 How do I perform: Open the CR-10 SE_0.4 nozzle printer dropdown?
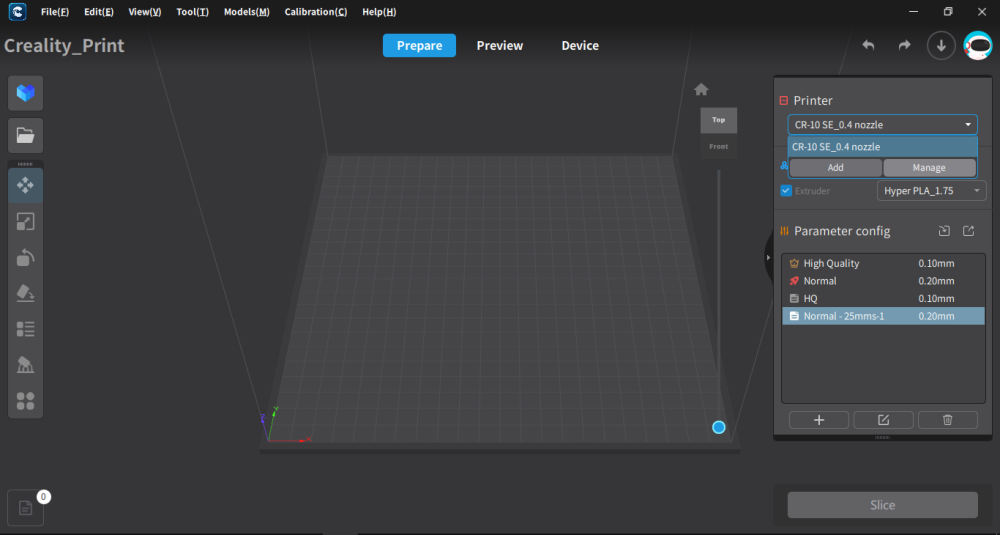click(883, 124)
